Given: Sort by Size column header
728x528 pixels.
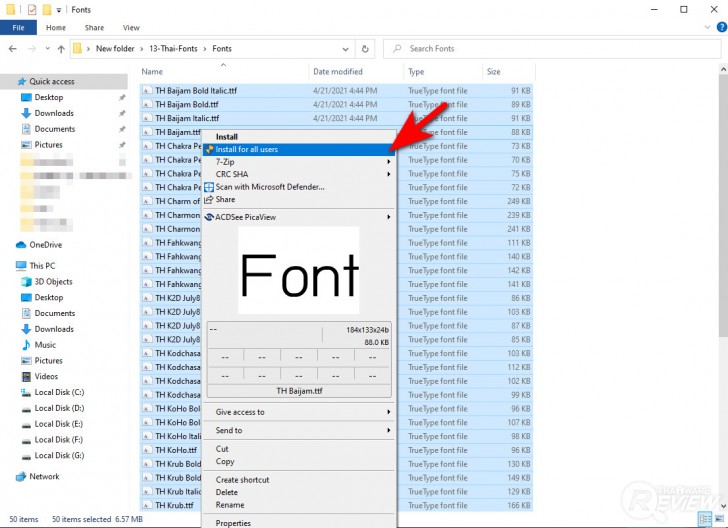Looking at the screenshot, I should click(509, 72).
